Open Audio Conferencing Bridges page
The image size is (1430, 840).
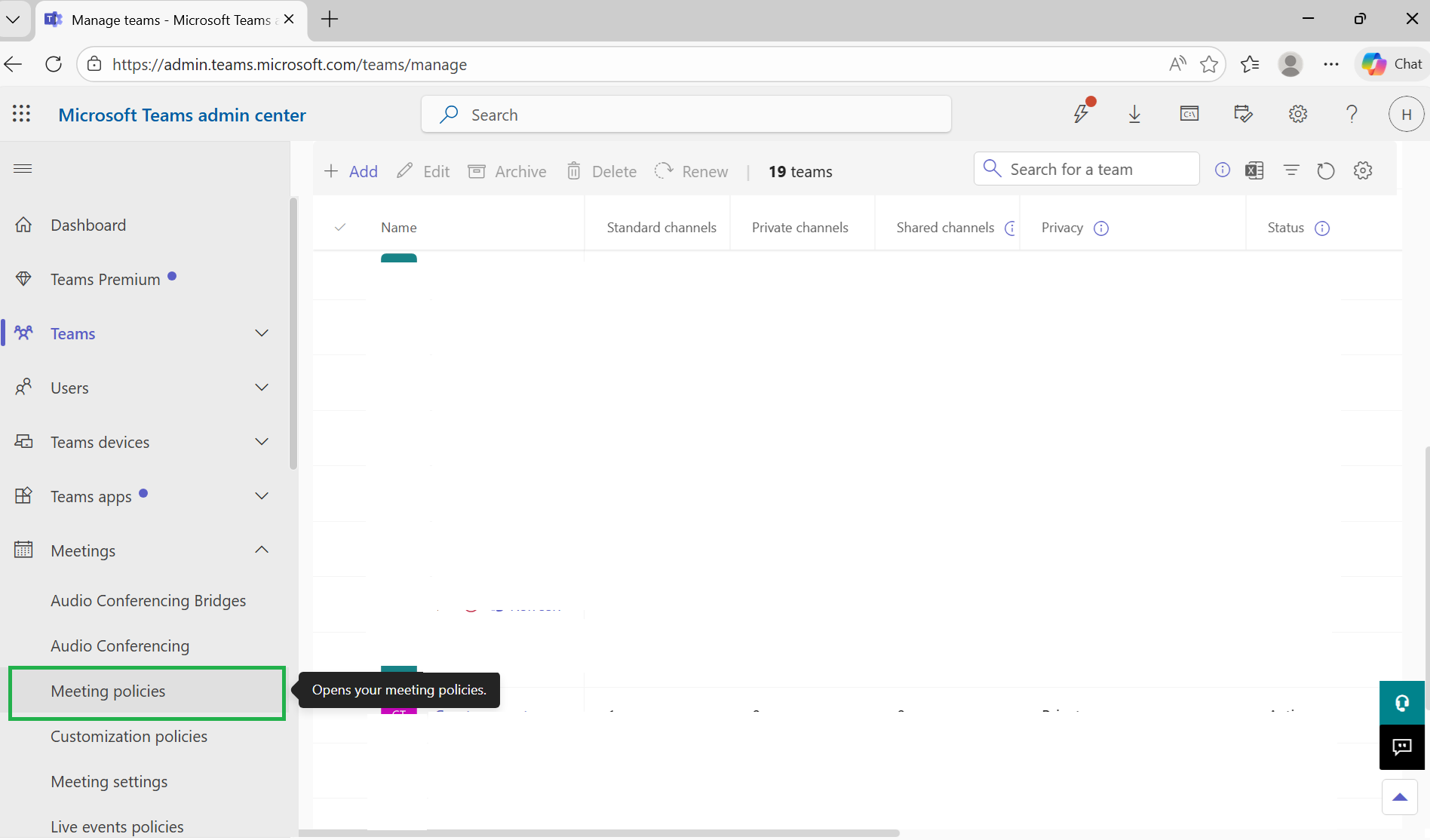click(x=149, y=600)
